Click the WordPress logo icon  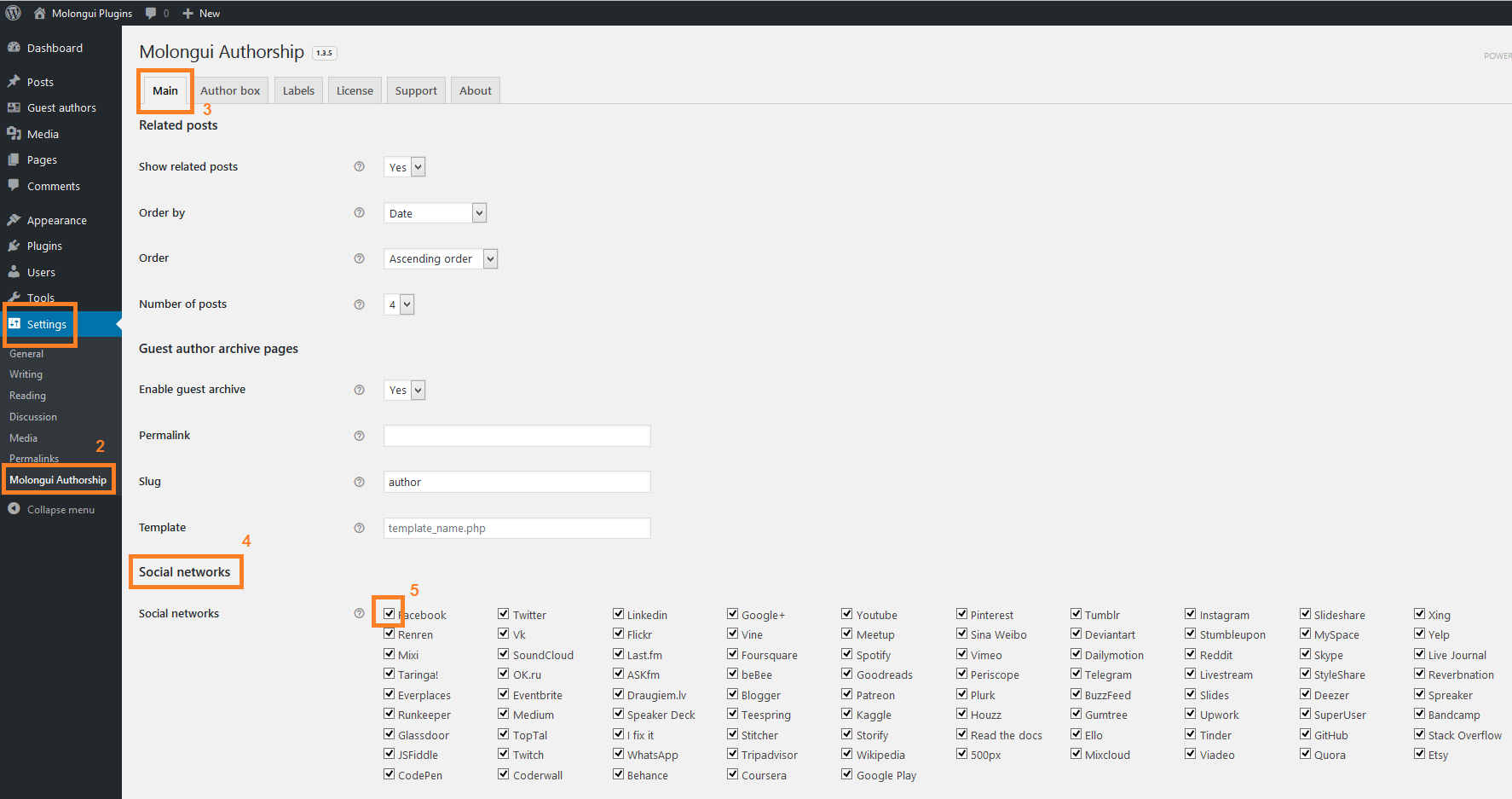pos(14,13)
